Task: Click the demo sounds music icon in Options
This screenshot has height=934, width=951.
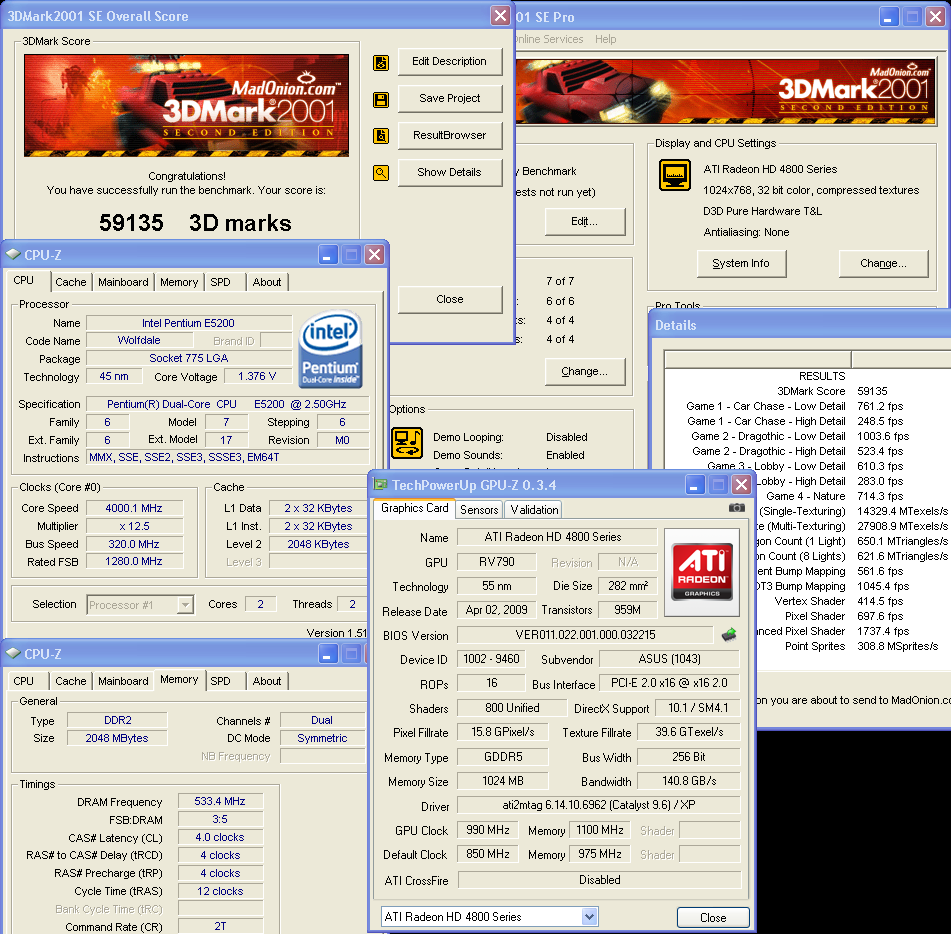Action: pyautogui.click(x=407, y=443)
